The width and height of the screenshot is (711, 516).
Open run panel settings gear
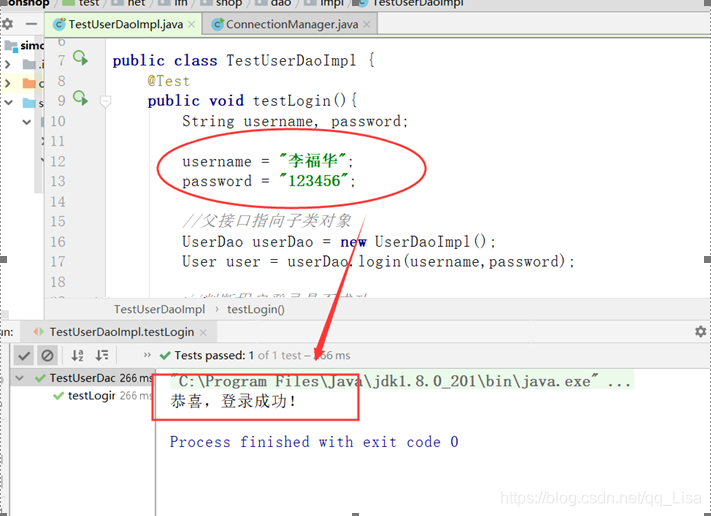click(x=700, y=331)
